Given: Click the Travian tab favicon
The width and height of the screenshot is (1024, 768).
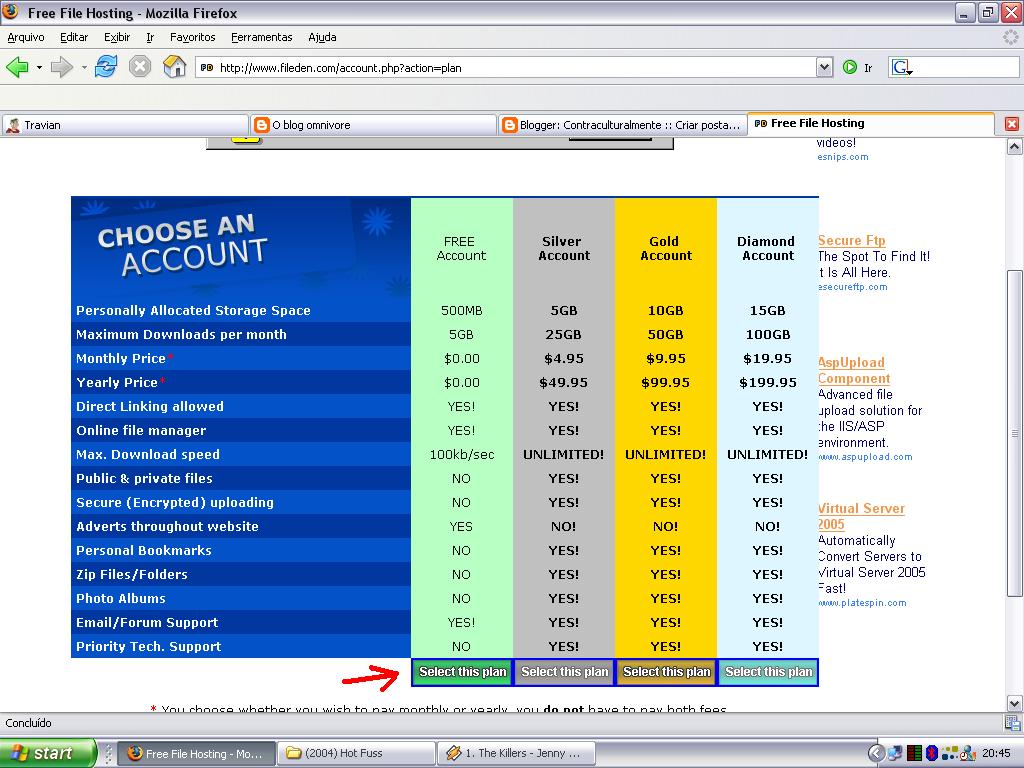Looking at the screenshot, I should (12, 125).
